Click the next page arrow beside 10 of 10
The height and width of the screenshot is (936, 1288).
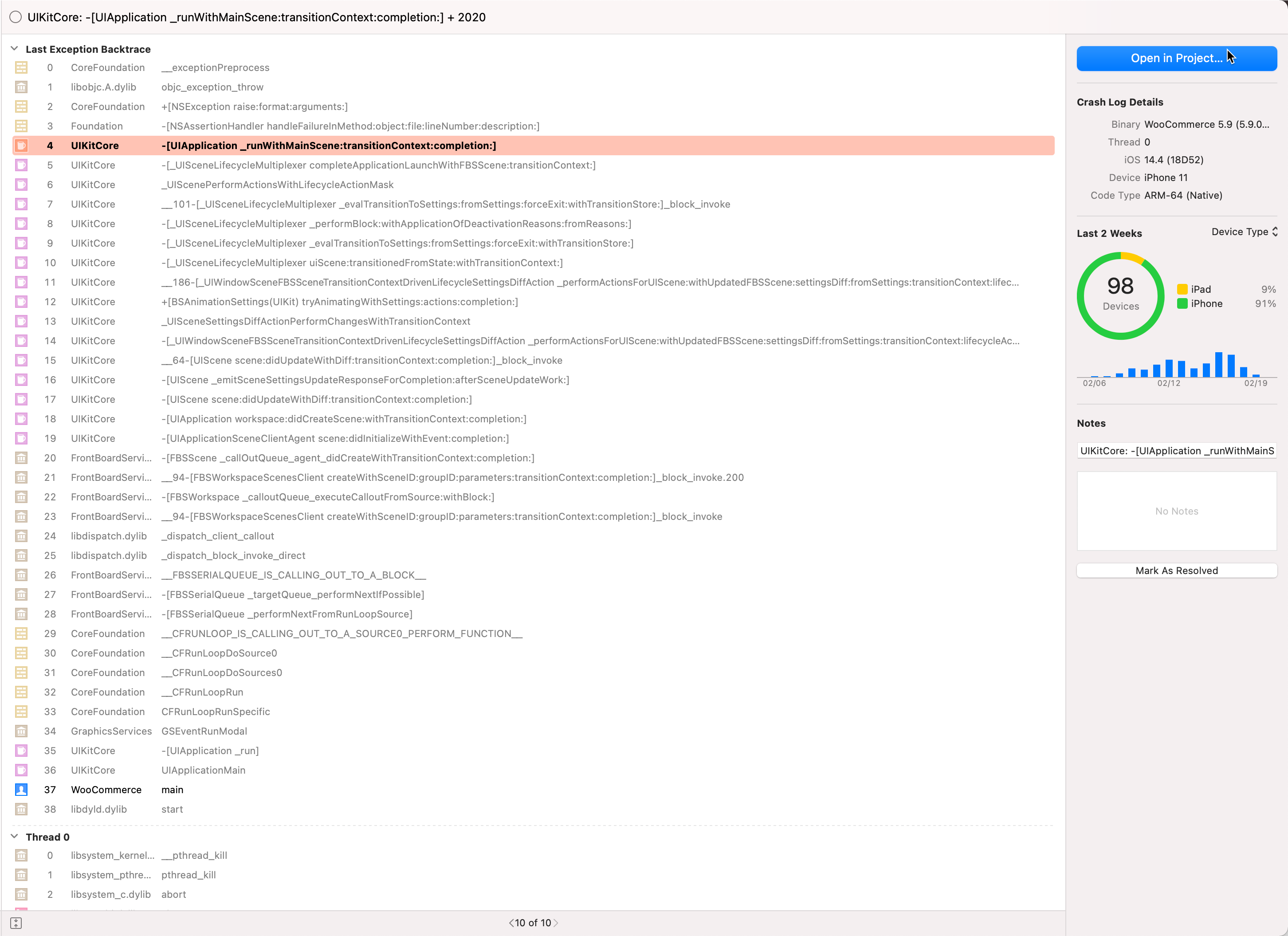pos(557,922)
